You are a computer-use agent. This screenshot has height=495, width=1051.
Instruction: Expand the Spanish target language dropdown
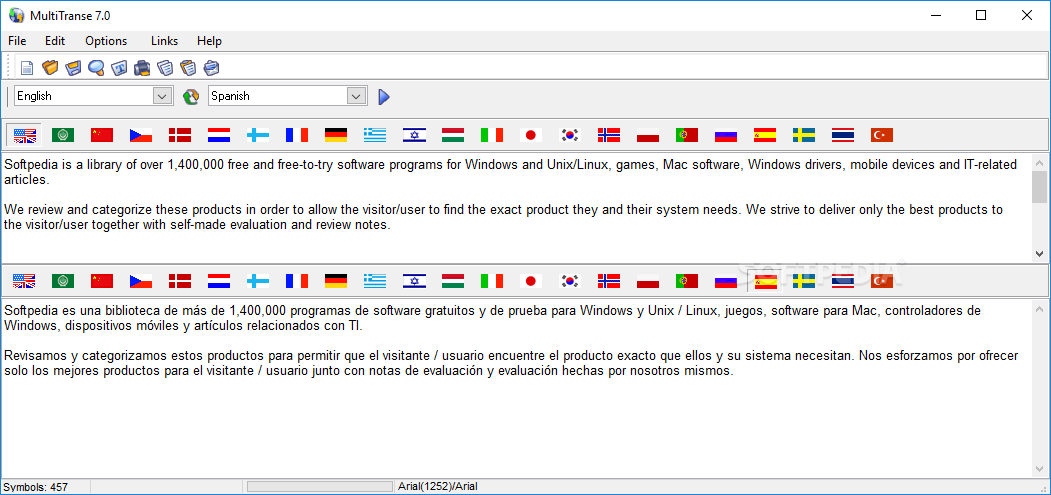pyautogui.click(x=356, y=96)
